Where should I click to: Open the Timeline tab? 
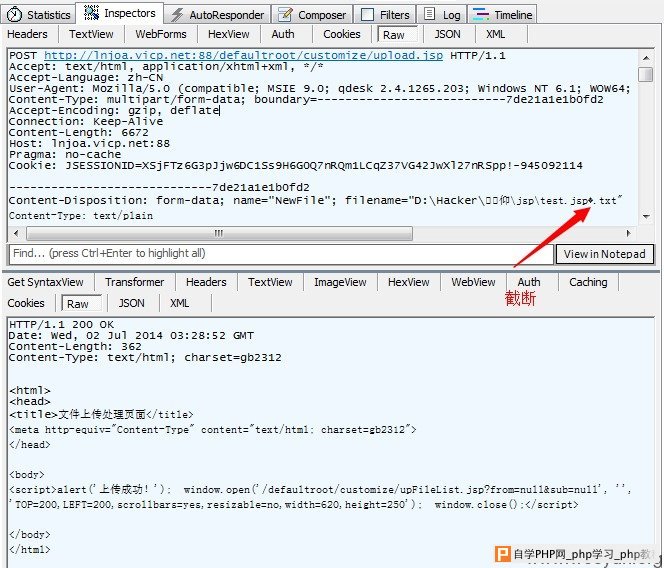click(502, 15)
